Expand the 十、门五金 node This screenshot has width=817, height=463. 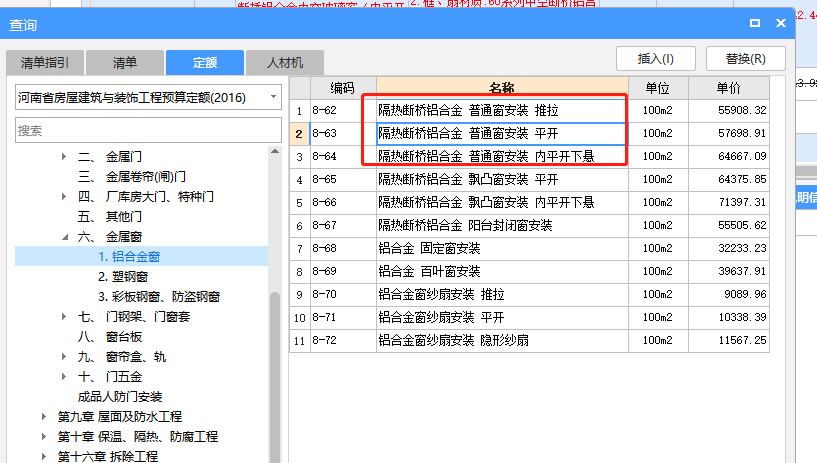64,377
